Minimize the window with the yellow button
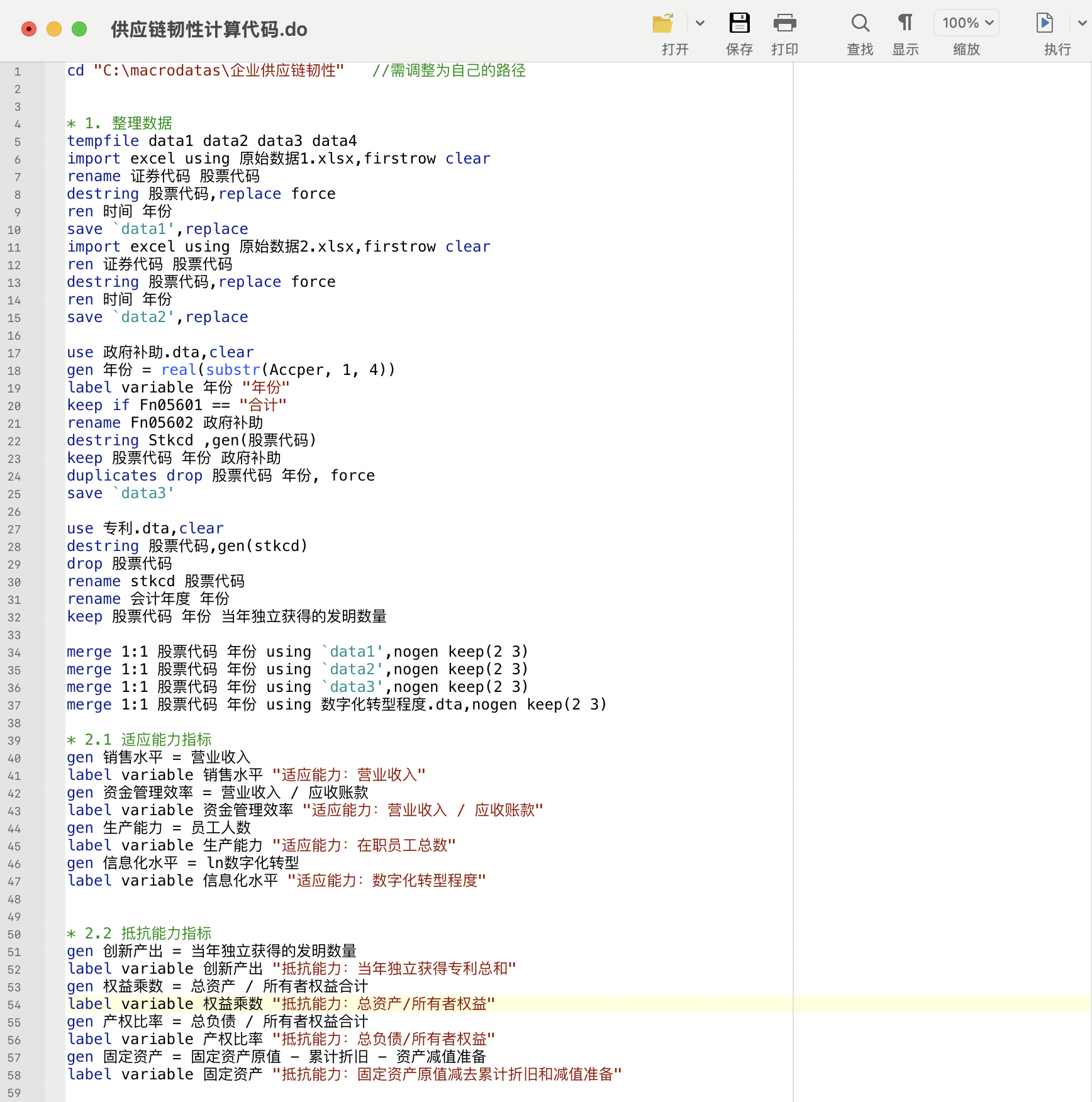This screenshot has height=1102, width=1092. (54, 29)
